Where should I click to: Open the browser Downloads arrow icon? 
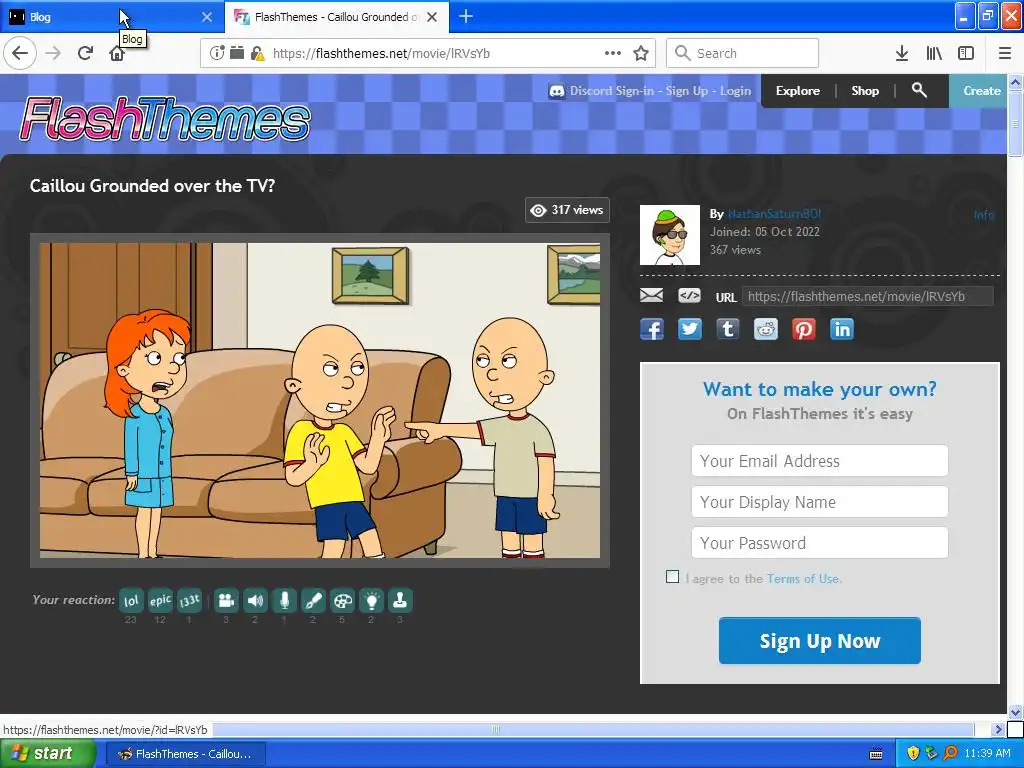coord(902,54)
